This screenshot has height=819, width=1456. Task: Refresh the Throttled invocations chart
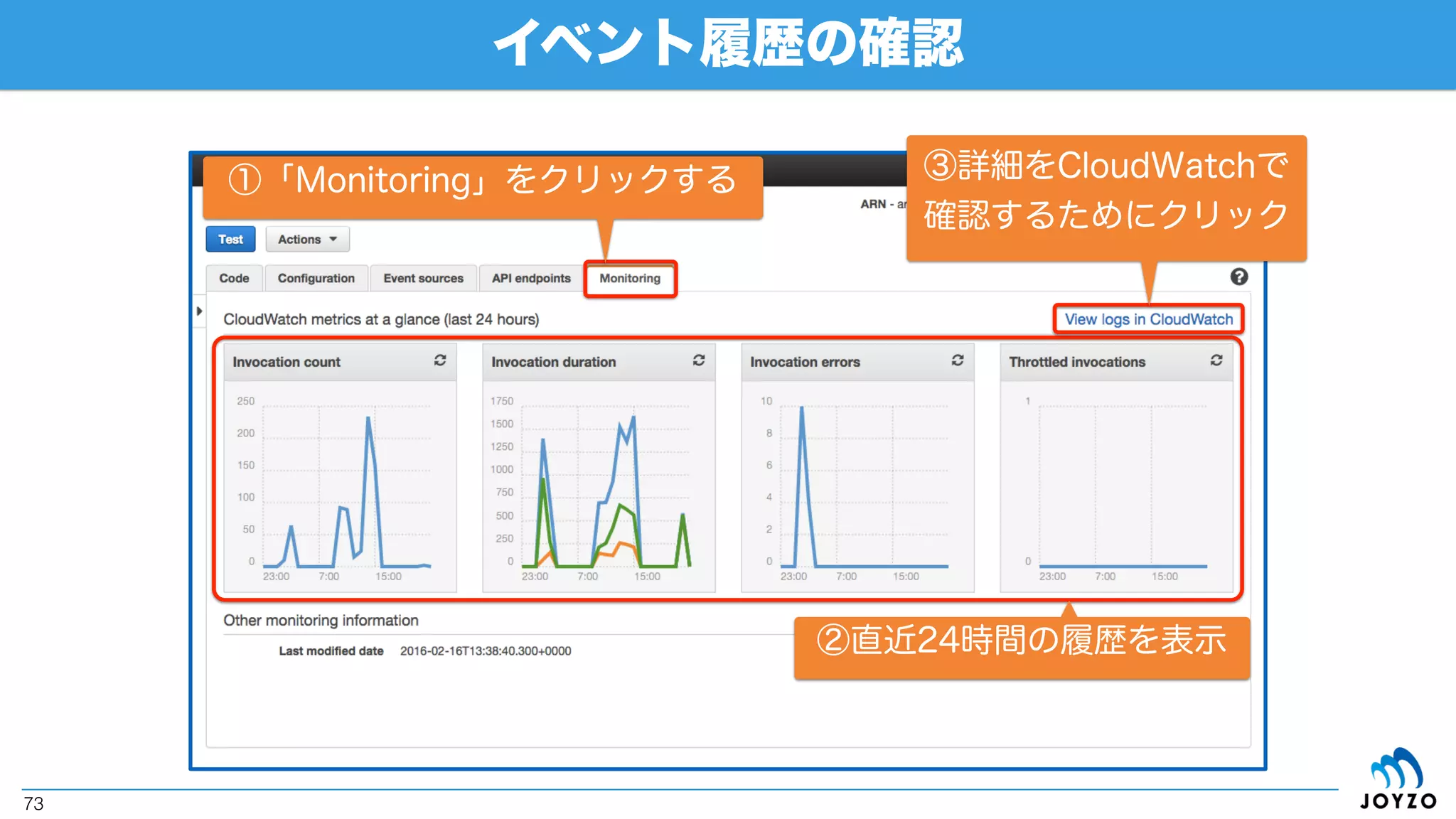(1216, 360)
